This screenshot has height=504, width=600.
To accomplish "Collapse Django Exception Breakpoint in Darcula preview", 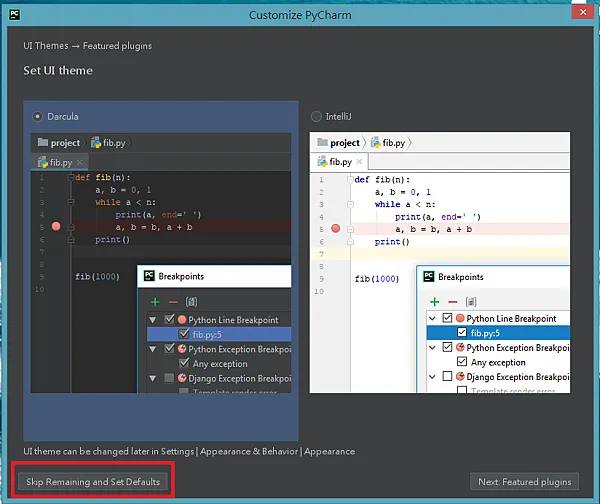I will 153,378.
